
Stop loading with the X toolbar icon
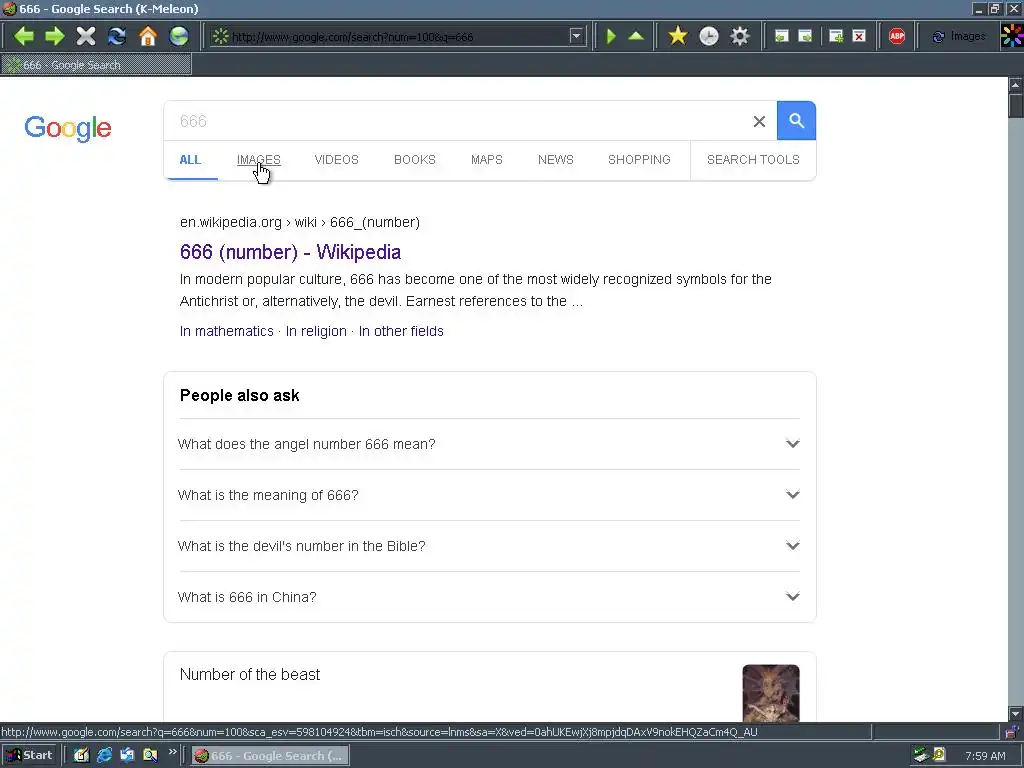[86, 36]
